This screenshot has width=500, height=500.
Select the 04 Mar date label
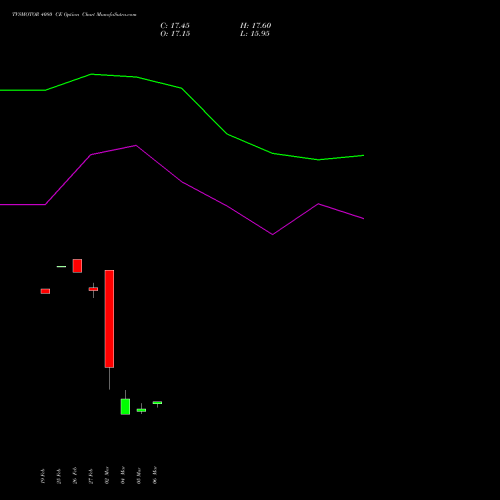(x=123, y=475)
